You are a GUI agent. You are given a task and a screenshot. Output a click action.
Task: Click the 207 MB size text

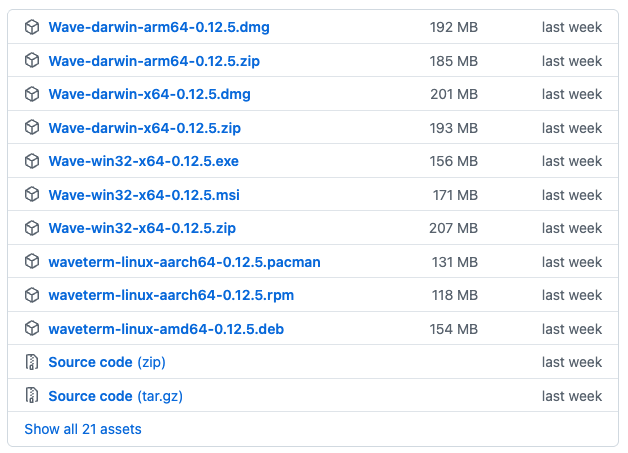tap(454, 228)
